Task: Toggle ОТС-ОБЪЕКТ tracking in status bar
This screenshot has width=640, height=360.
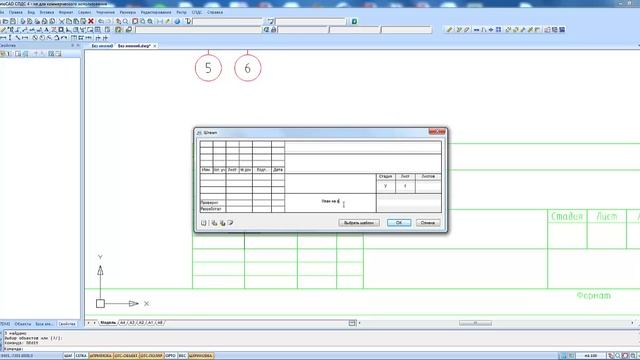Action: (x=126, y=356)
